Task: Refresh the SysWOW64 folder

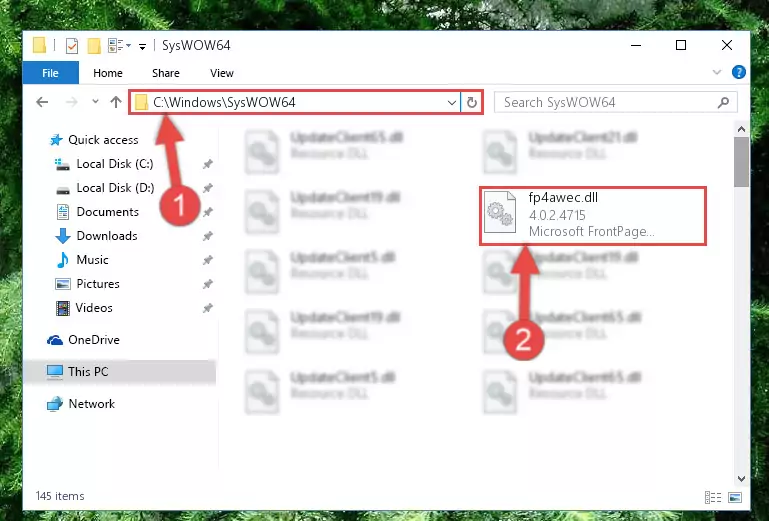Action: (x=472, y=103)
